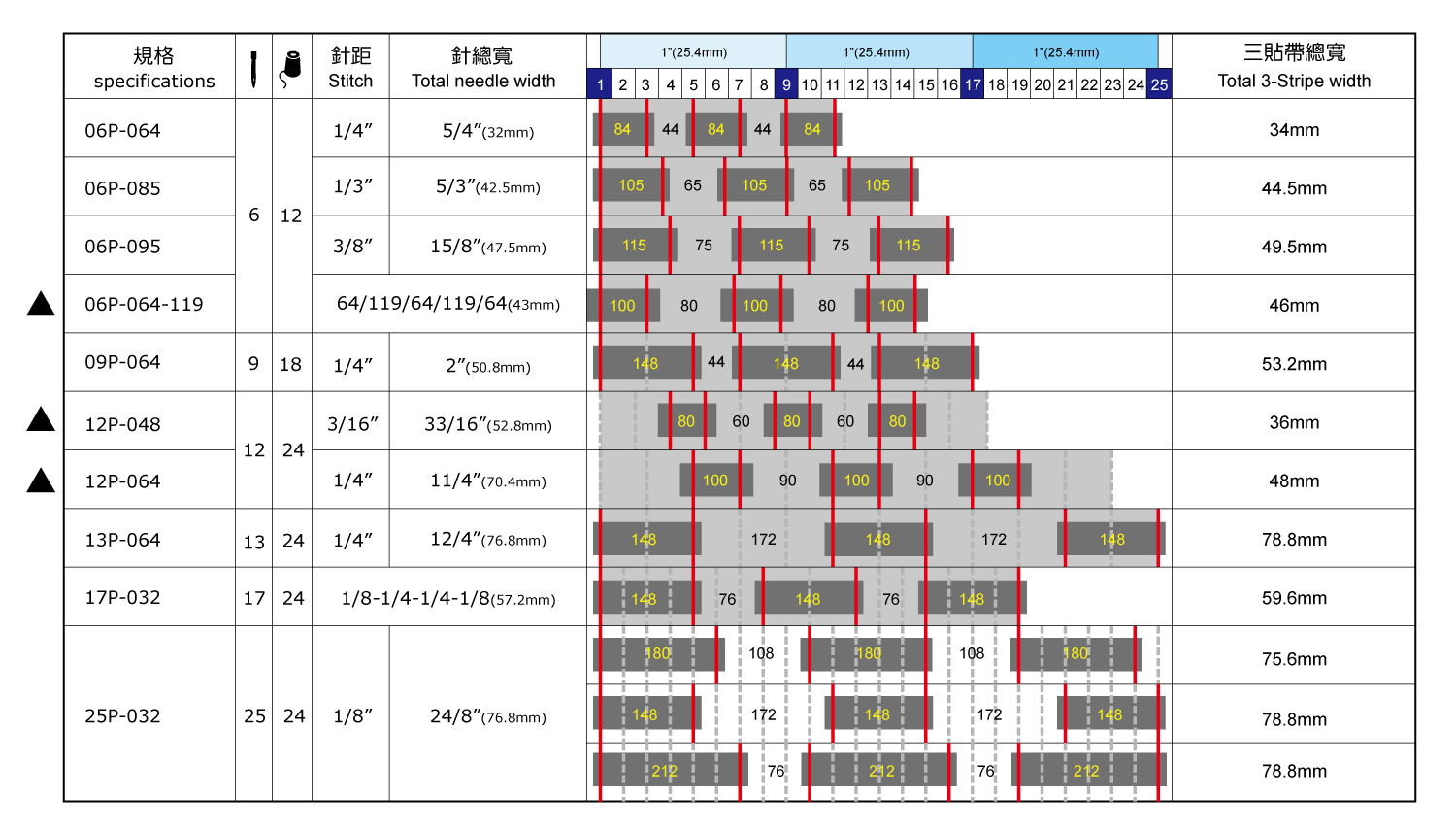This screenshot has height=829, width=1456.
Task: Click the 規格 specifications column header
Action: click(153, 68)
